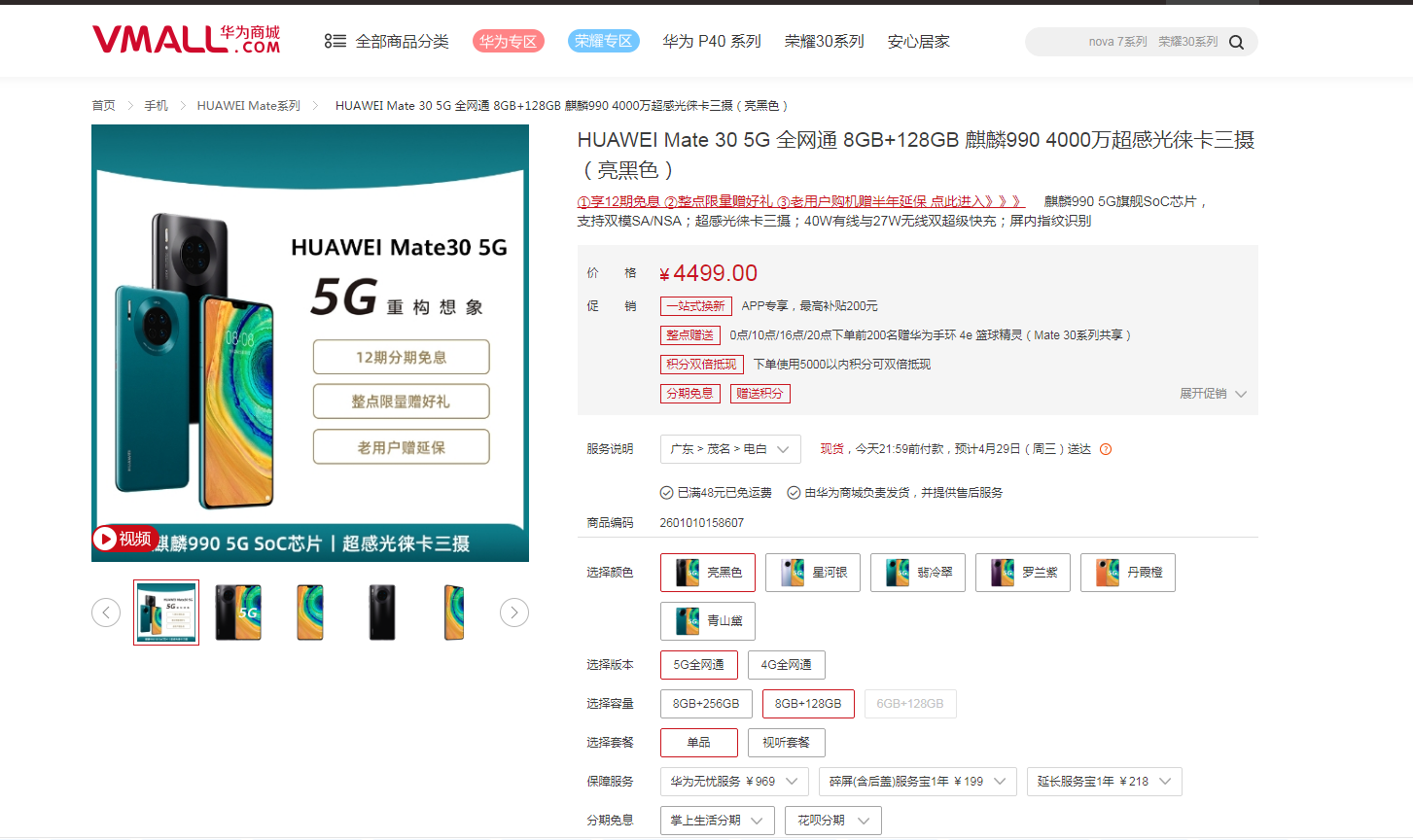Show previous product thumbnails

pyautogui.click(x=106, y=612)
